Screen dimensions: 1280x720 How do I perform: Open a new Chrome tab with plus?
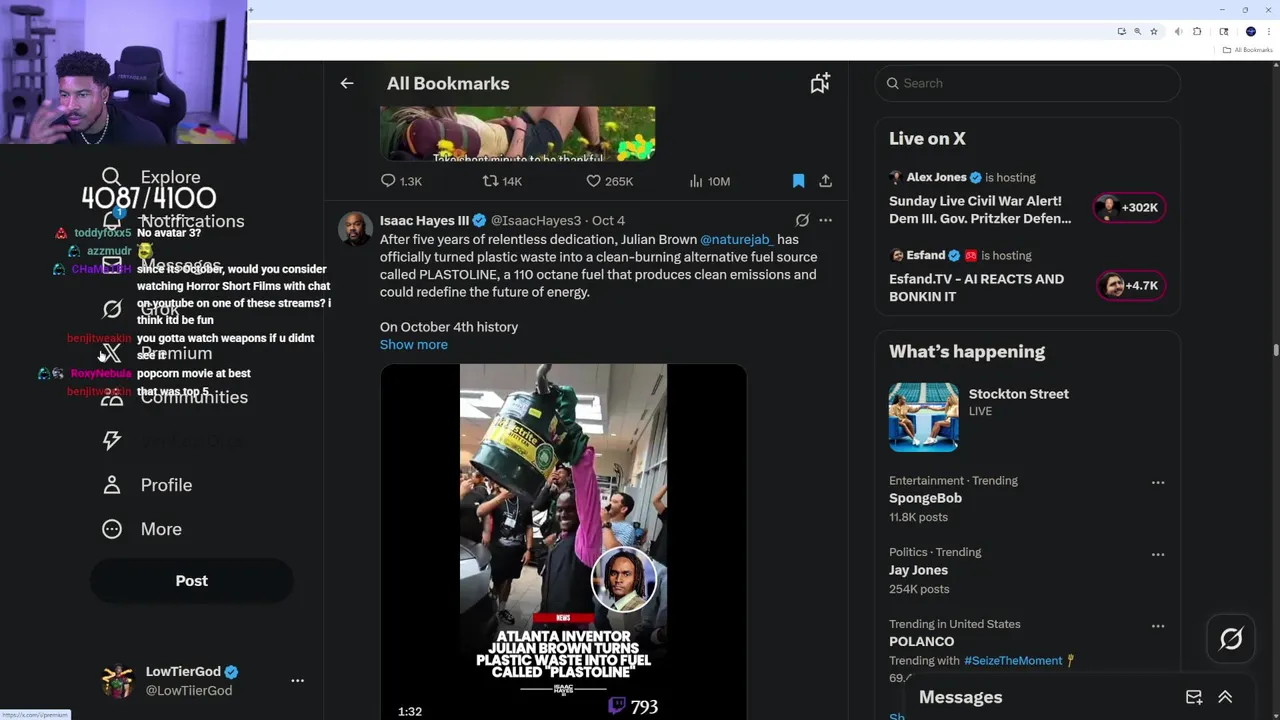point(250,10)
